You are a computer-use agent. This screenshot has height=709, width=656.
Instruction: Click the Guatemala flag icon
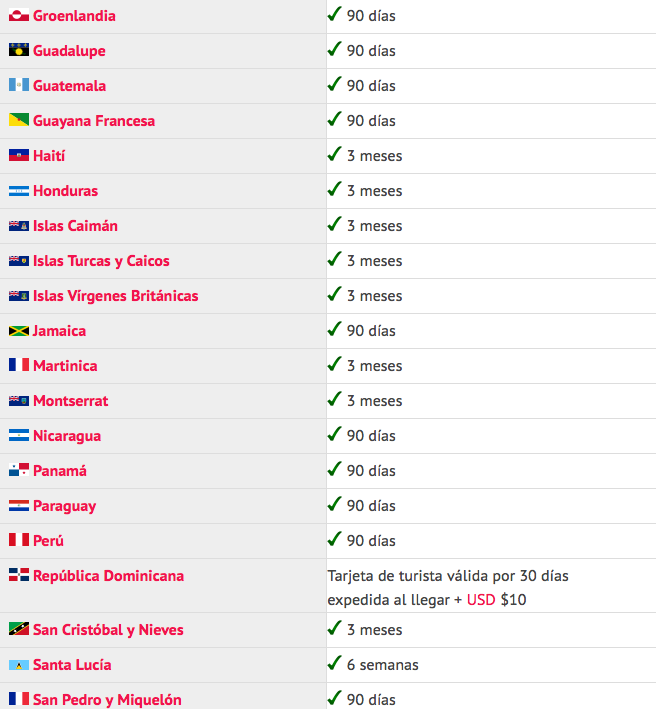pos(19,86)
